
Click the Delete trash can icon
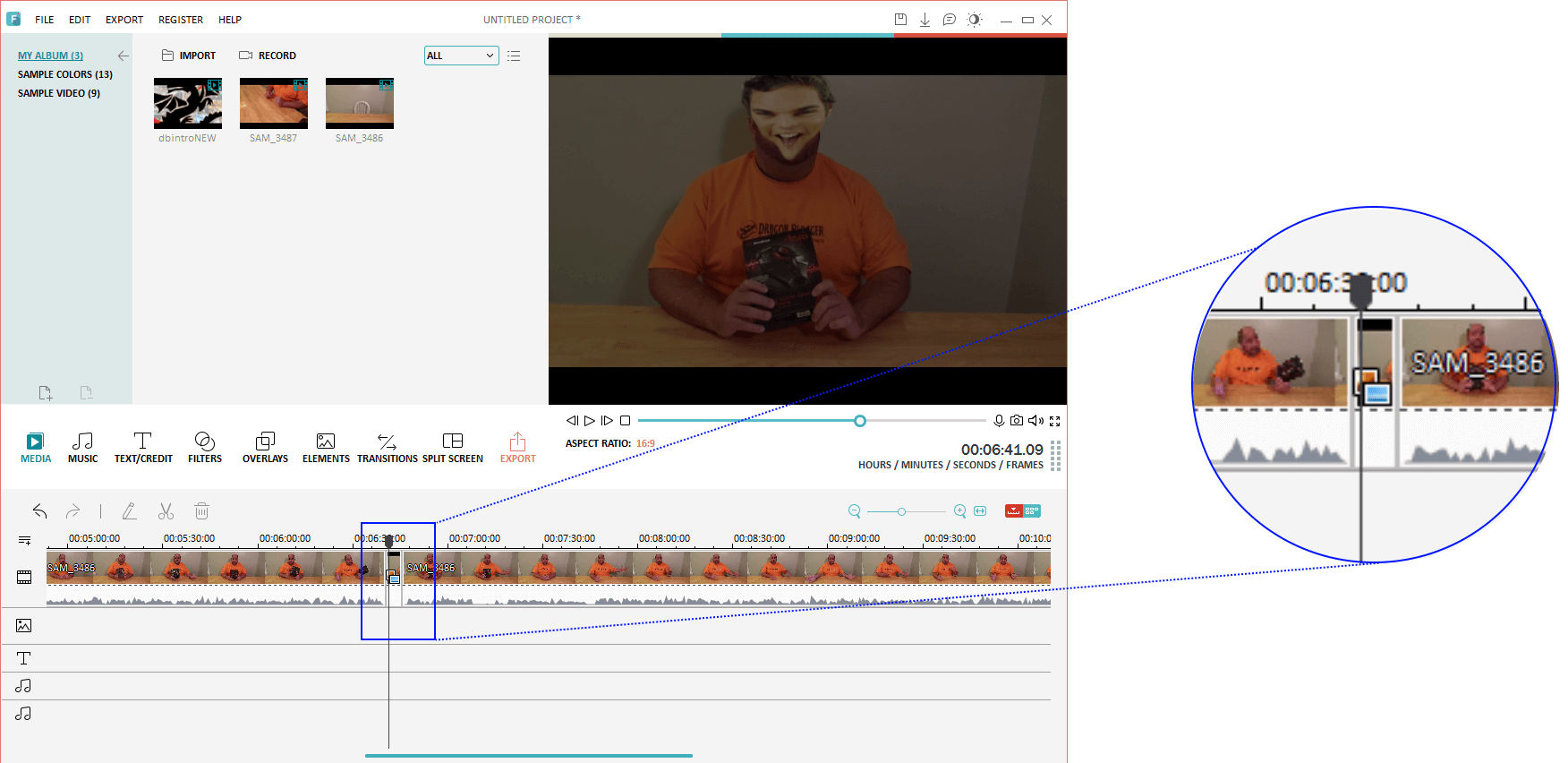point(202,511)
